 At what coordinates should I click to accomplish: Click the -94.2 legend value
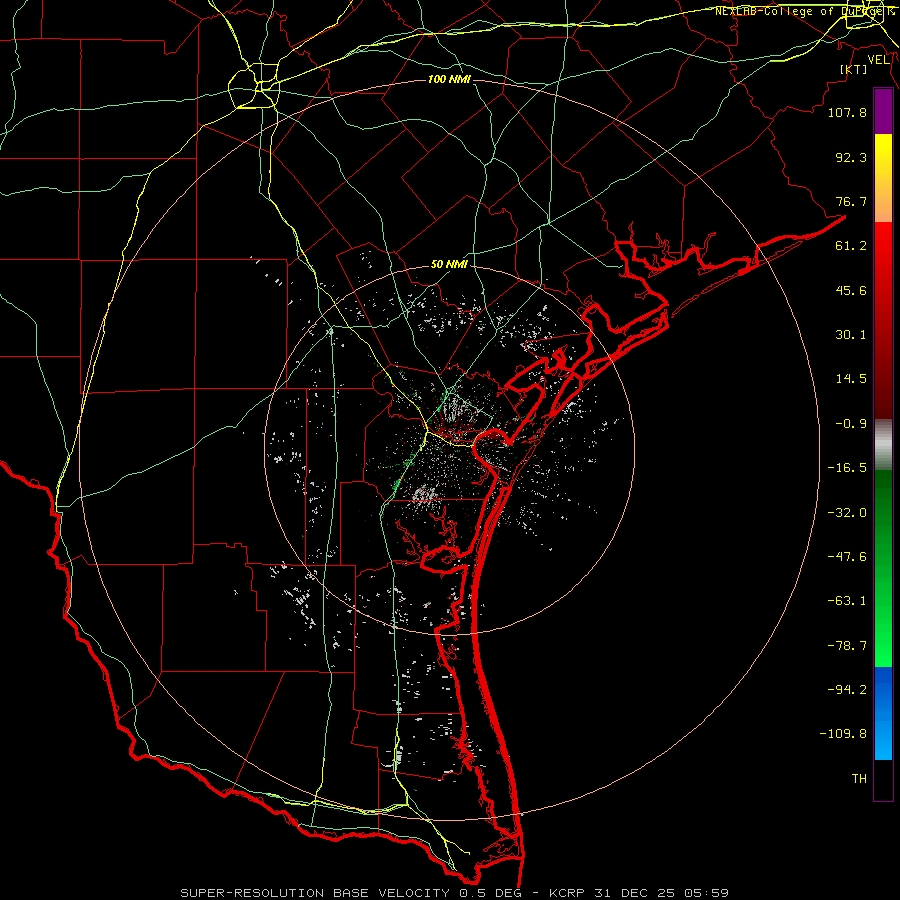[x=847, y=690]
